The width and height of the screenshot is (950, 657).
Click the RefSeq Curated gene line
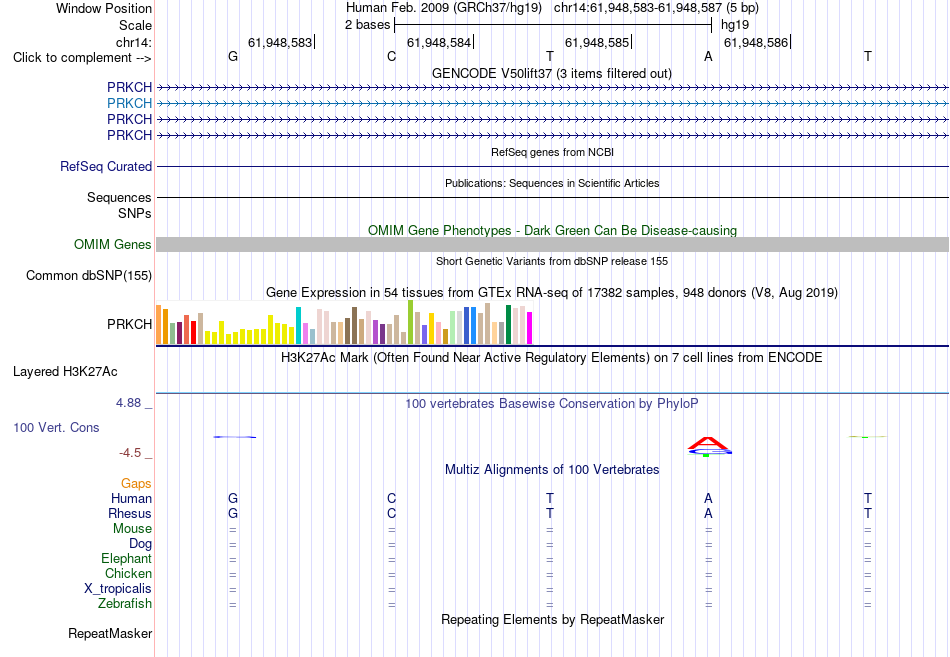tap(552, 166)
